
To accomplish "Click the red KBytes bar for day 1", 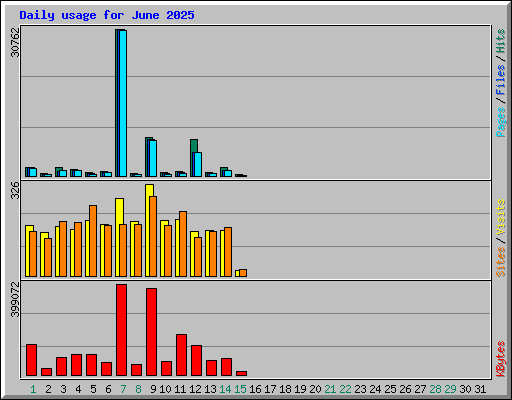I will [31, 360].
